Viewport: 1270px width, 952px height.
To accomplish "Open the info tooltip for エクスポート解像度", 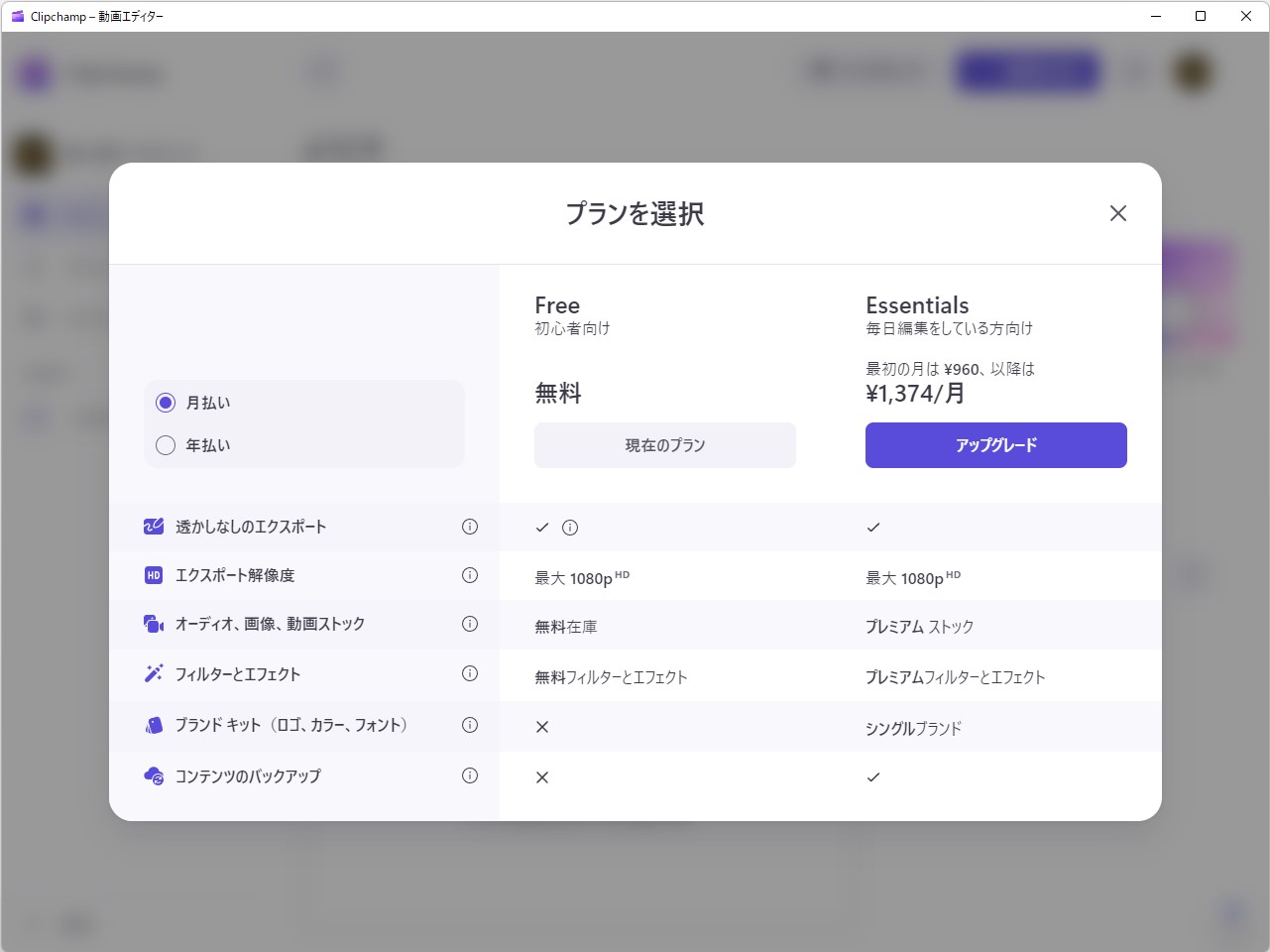I will pyautogui.click(x=470, y=575).
